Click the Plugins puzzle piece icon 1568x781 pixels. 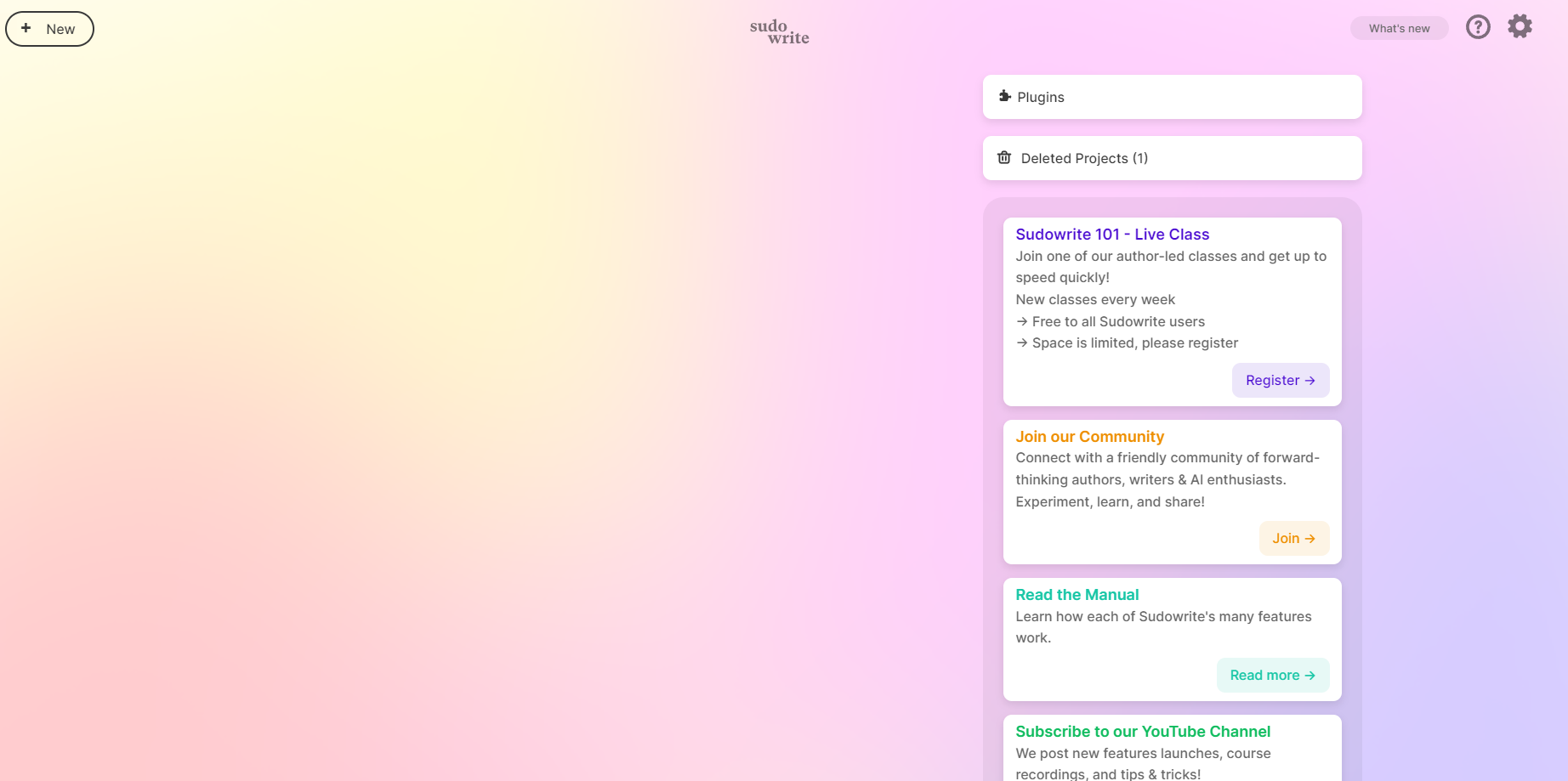click(x=1004, y=96)
